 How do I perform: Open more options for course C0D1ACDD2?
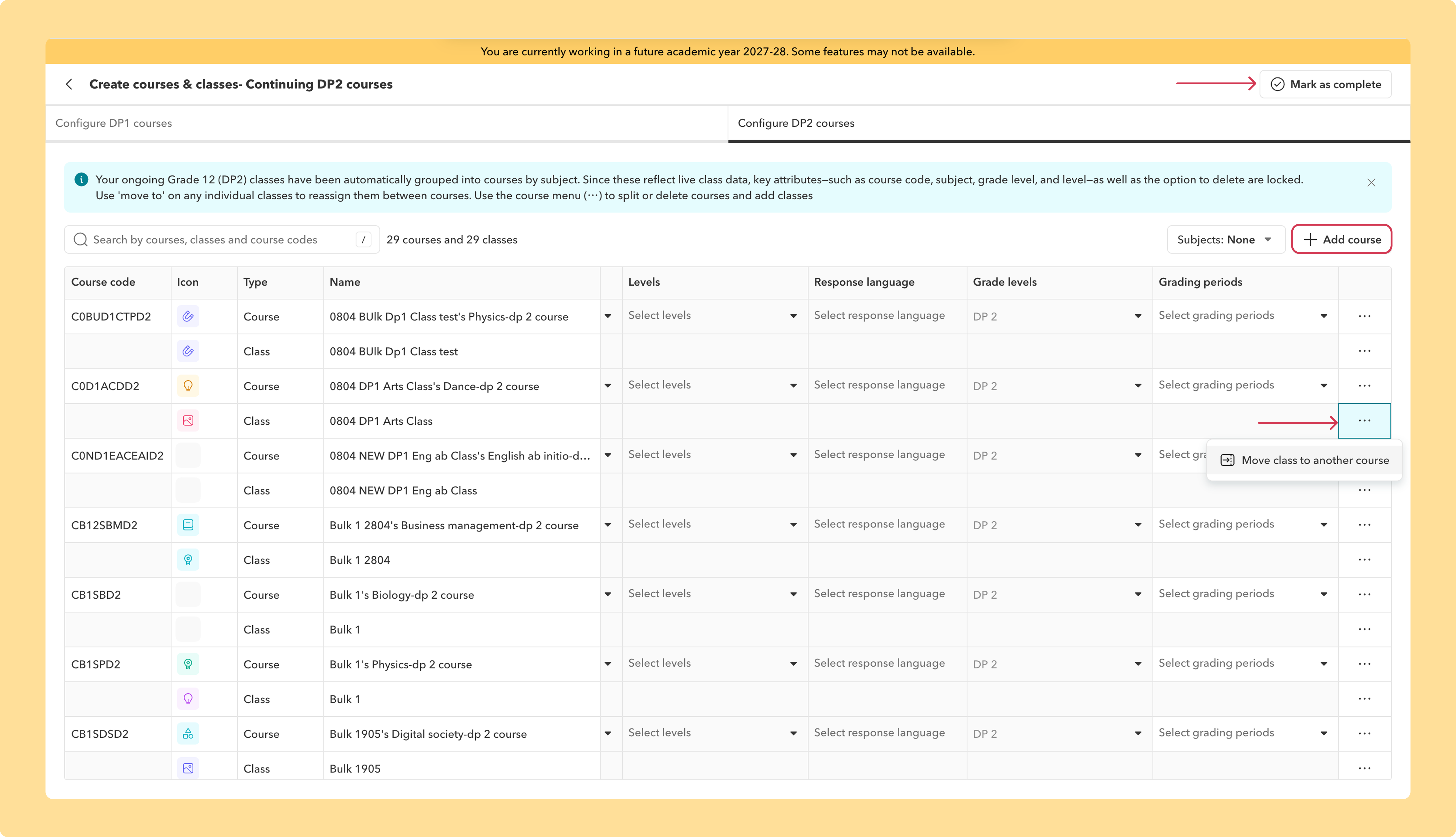(1365, 386)
